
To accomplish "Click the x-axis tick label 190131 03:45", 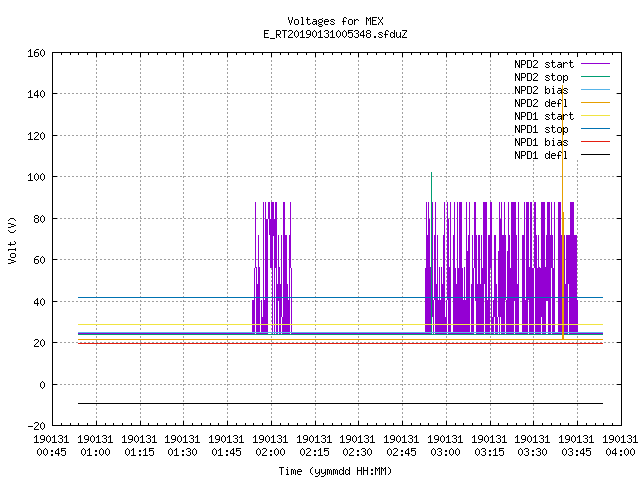I will [576, 446].
